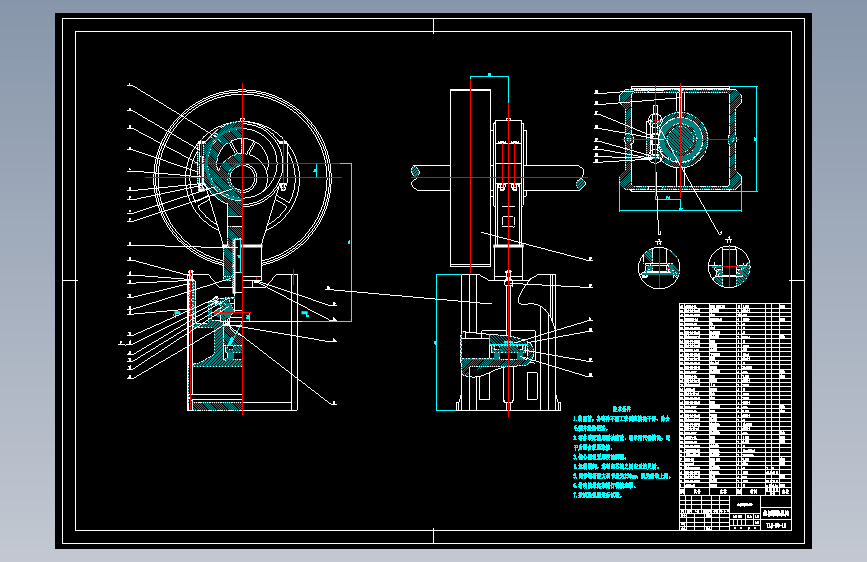Click the hatched gear circle in the plan view

682,139
